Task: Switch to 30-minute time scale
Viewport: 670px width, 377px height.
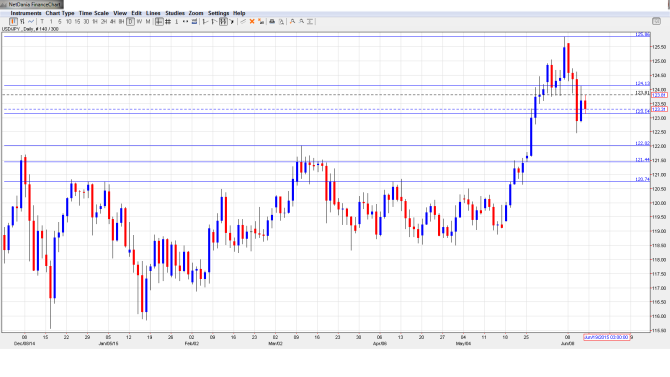Action: [x=86, y=21]
